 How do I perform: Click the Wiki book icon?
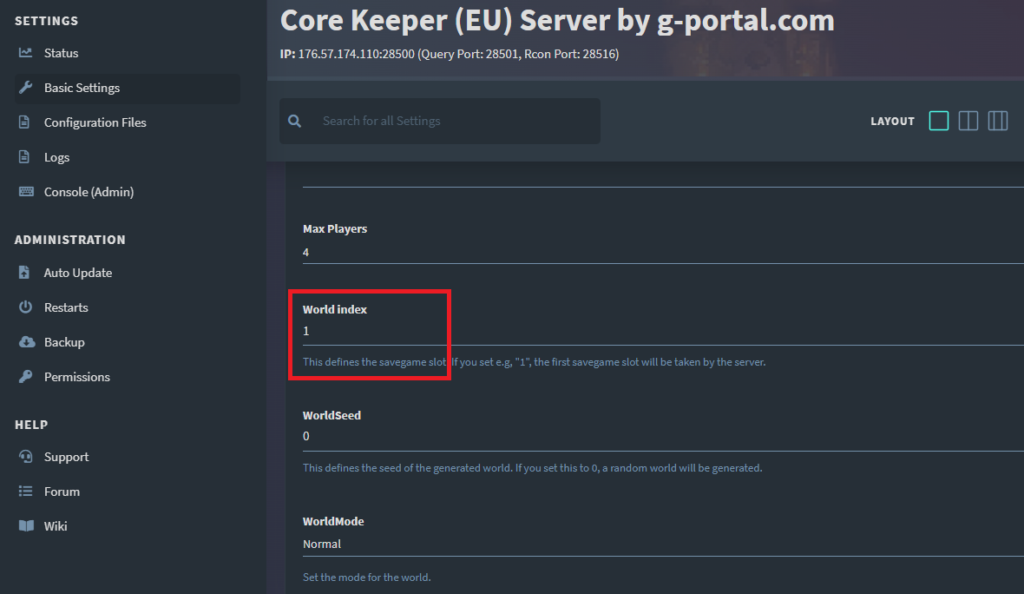26,525
